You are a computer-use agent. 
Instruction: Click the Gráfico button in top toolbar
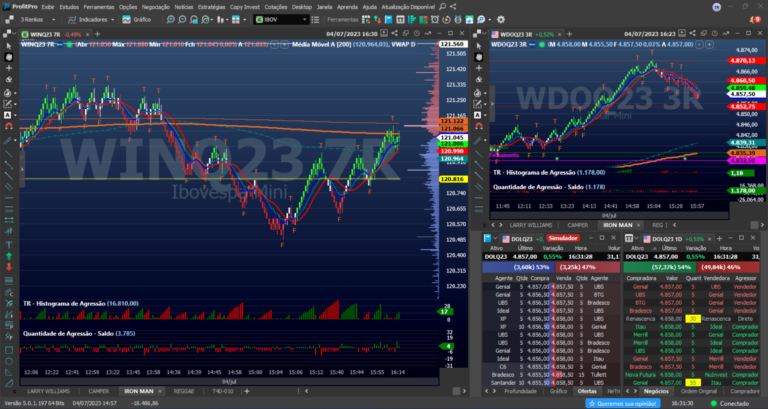pyautogui.click(x=137, y=20)
